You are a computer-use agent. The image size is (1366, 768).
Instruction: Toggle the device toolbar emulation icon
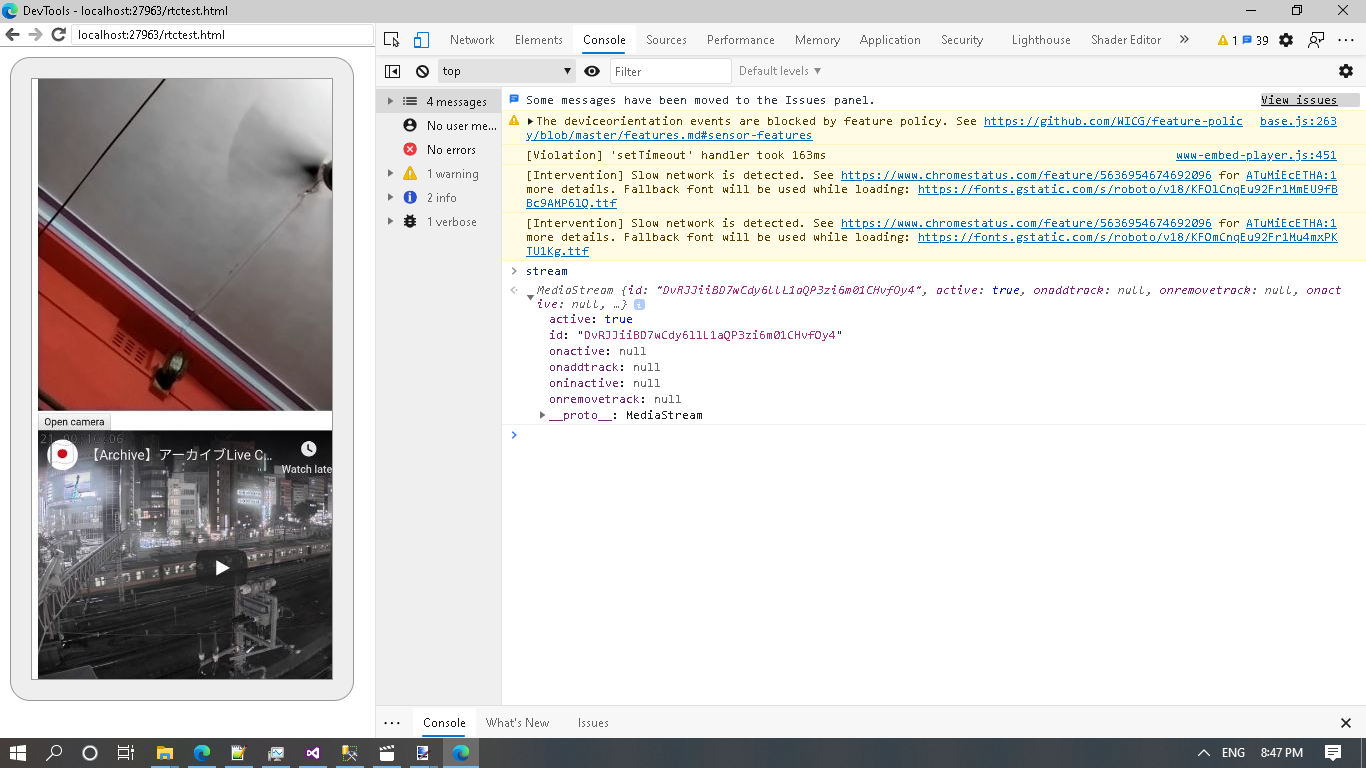[419, 39]
